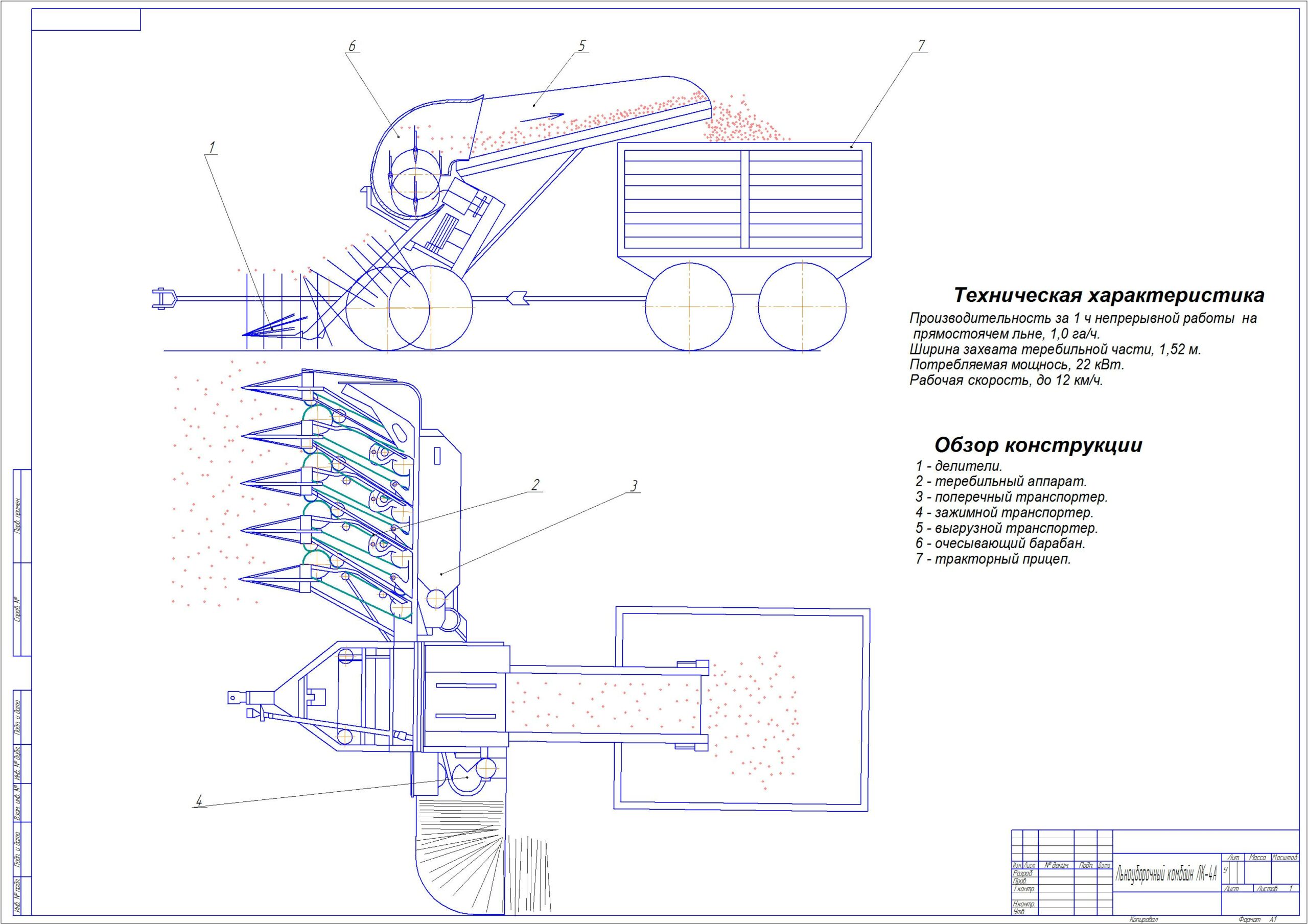This screenshot has width=1308, height=924.
Task: Click callout number 6 above the drum
Action: (352, 45)
